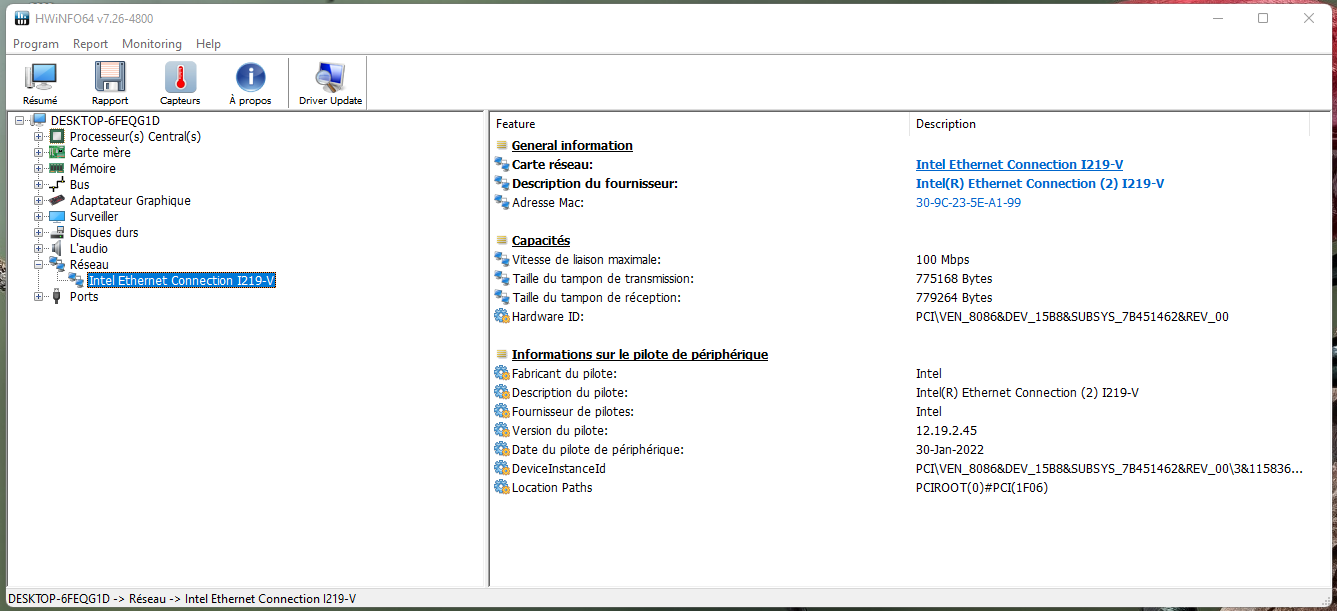1337x611 pixels.
Task: Click network icon beside Adresse Mac row
Action: click(x=502, y=202)
